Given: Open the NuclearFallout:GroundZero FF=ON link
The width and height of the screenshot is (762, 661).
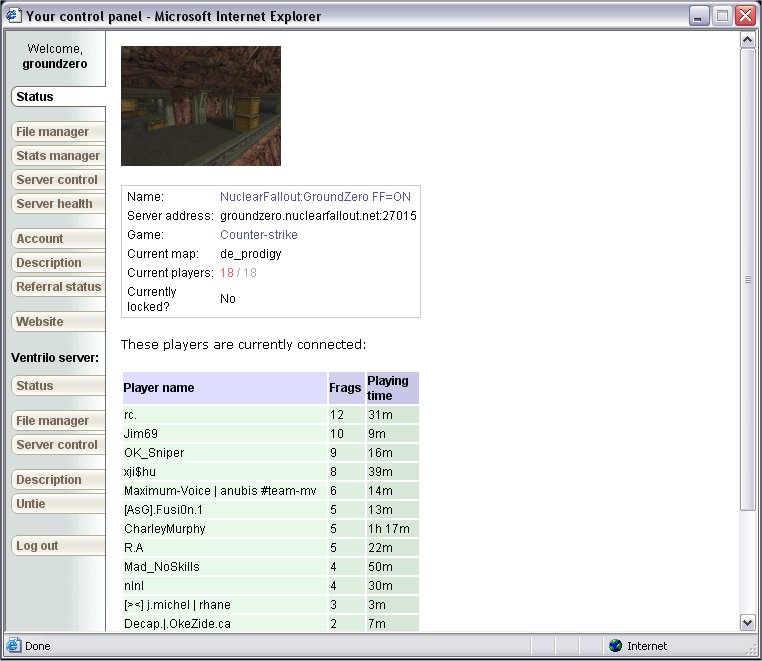Looking at the screenshot, I should tap(315, 196).
